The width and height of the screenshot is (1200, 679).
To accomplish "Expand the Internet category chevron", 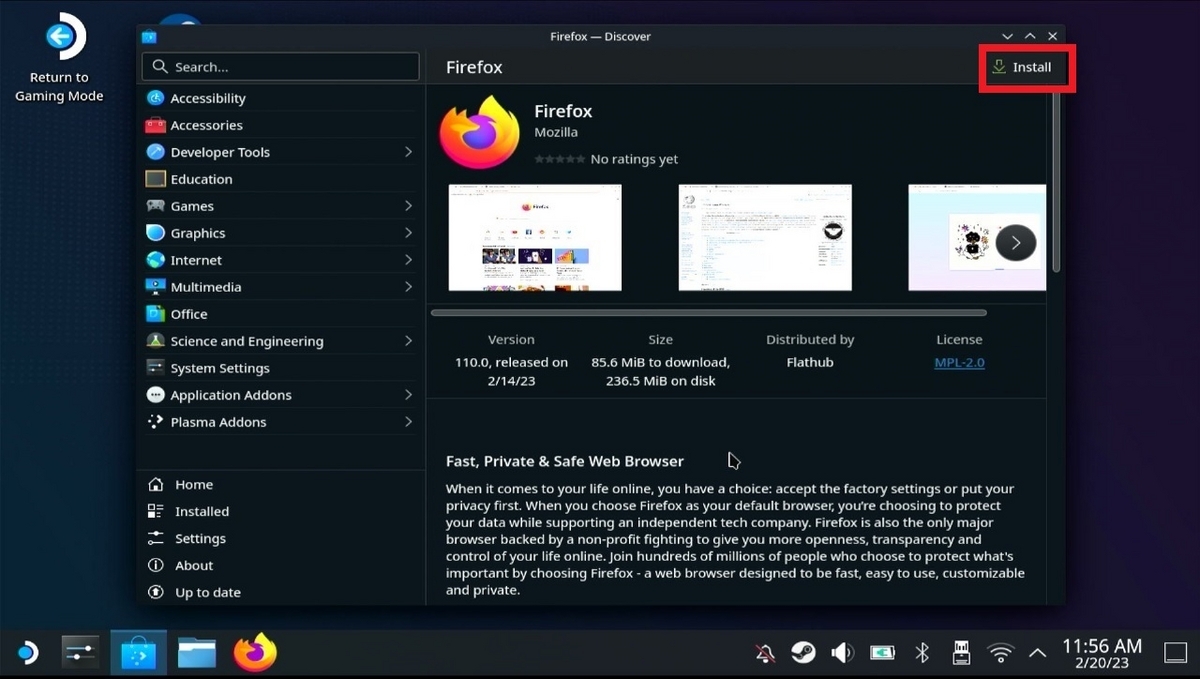I will pyautogui.click(x=408, y=260).
